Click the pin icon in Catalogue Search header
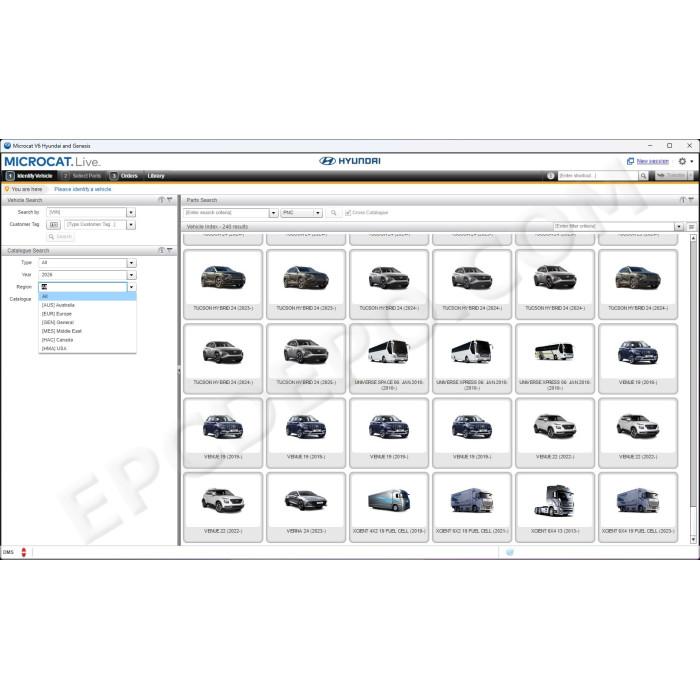This screenshot has width=700, height=700. [x=162, y=250]
